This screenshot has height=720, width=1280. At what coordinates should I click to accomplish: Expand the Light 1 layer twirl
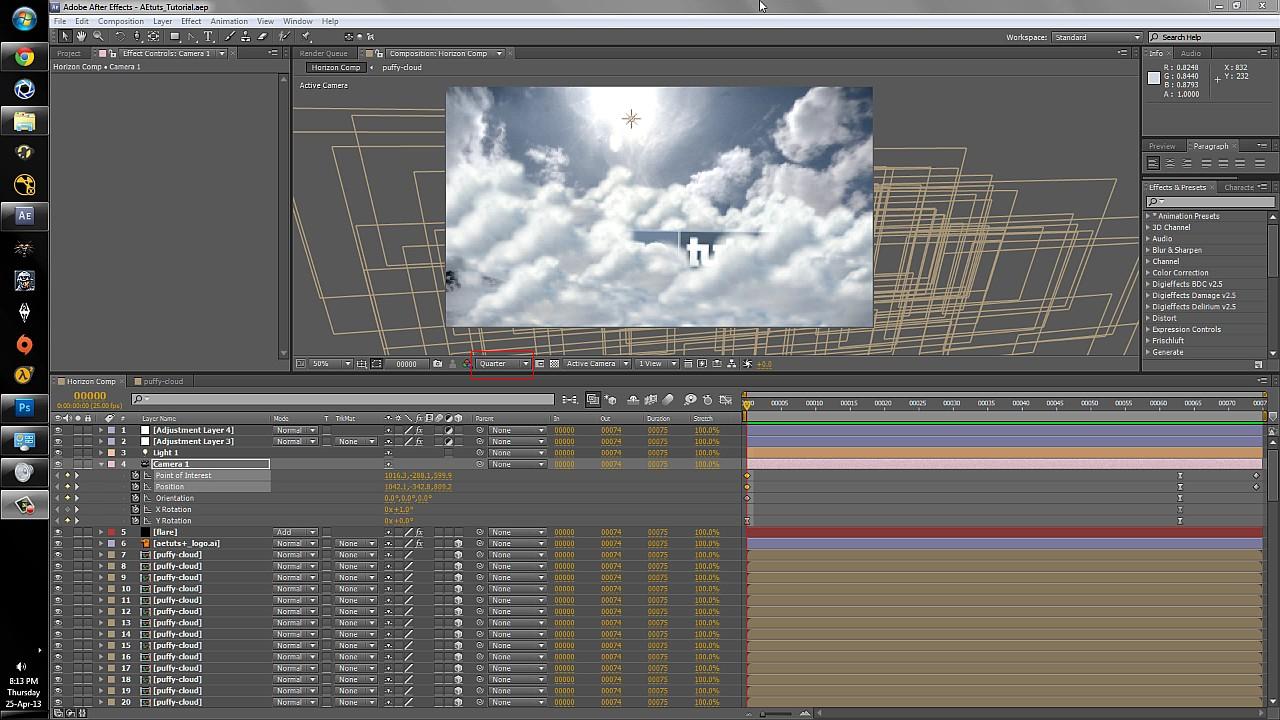point(101,453)
